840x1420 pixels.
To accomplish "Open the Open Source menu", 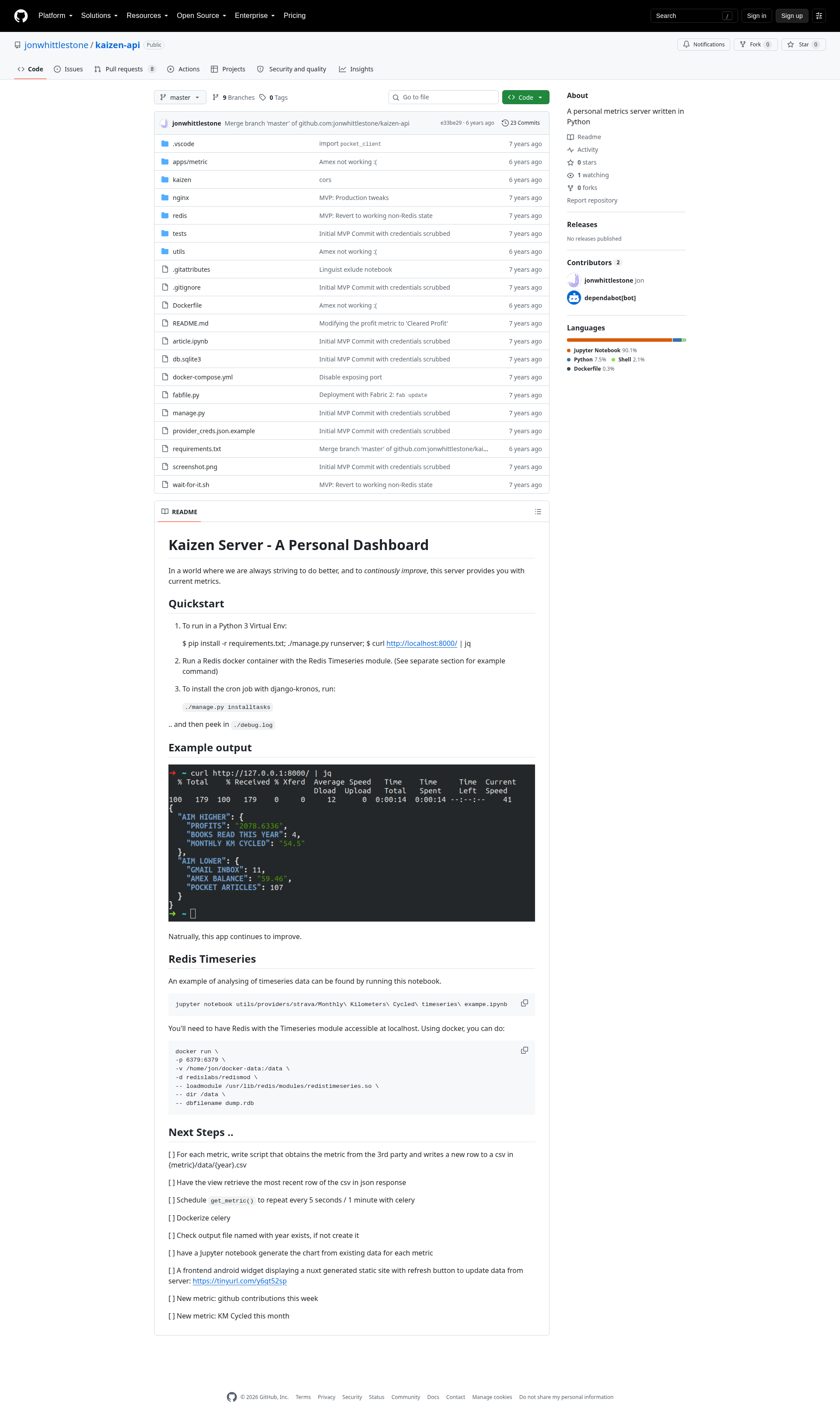I will 202,16.
